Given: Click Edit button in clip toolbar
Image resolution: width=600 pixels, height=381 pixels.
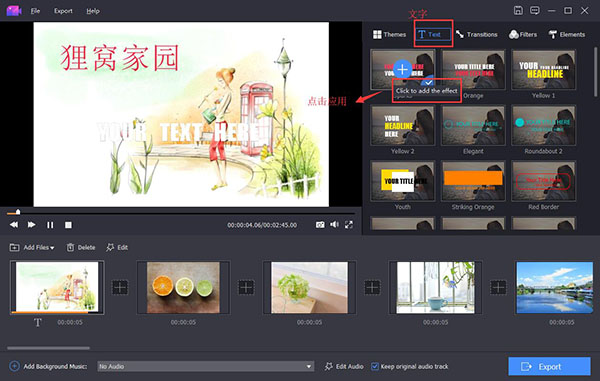Looking at the screenshot, I should pos(117,247).
